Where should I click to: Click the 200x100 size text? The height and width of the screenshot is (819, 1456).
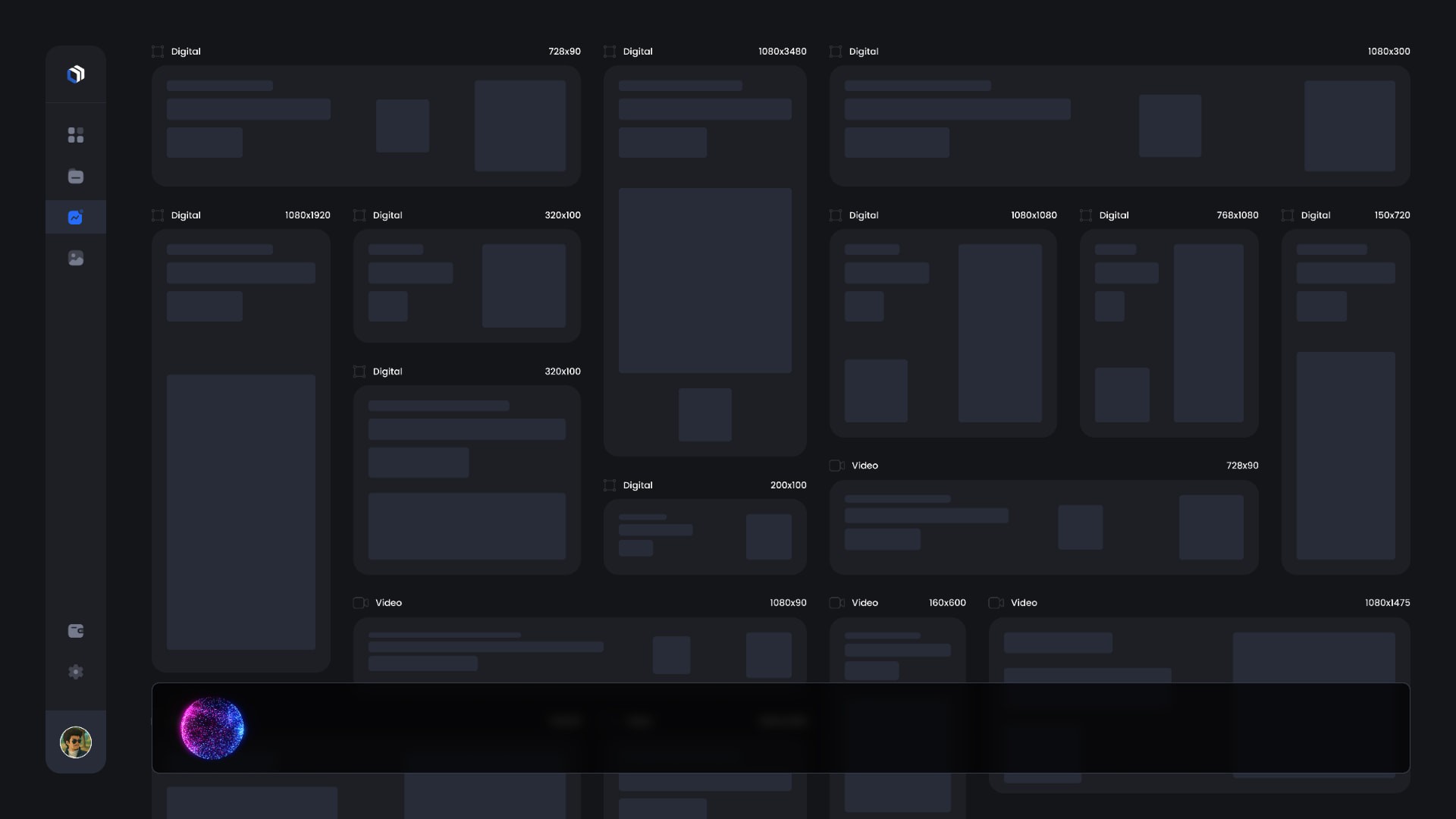[789, 485]
